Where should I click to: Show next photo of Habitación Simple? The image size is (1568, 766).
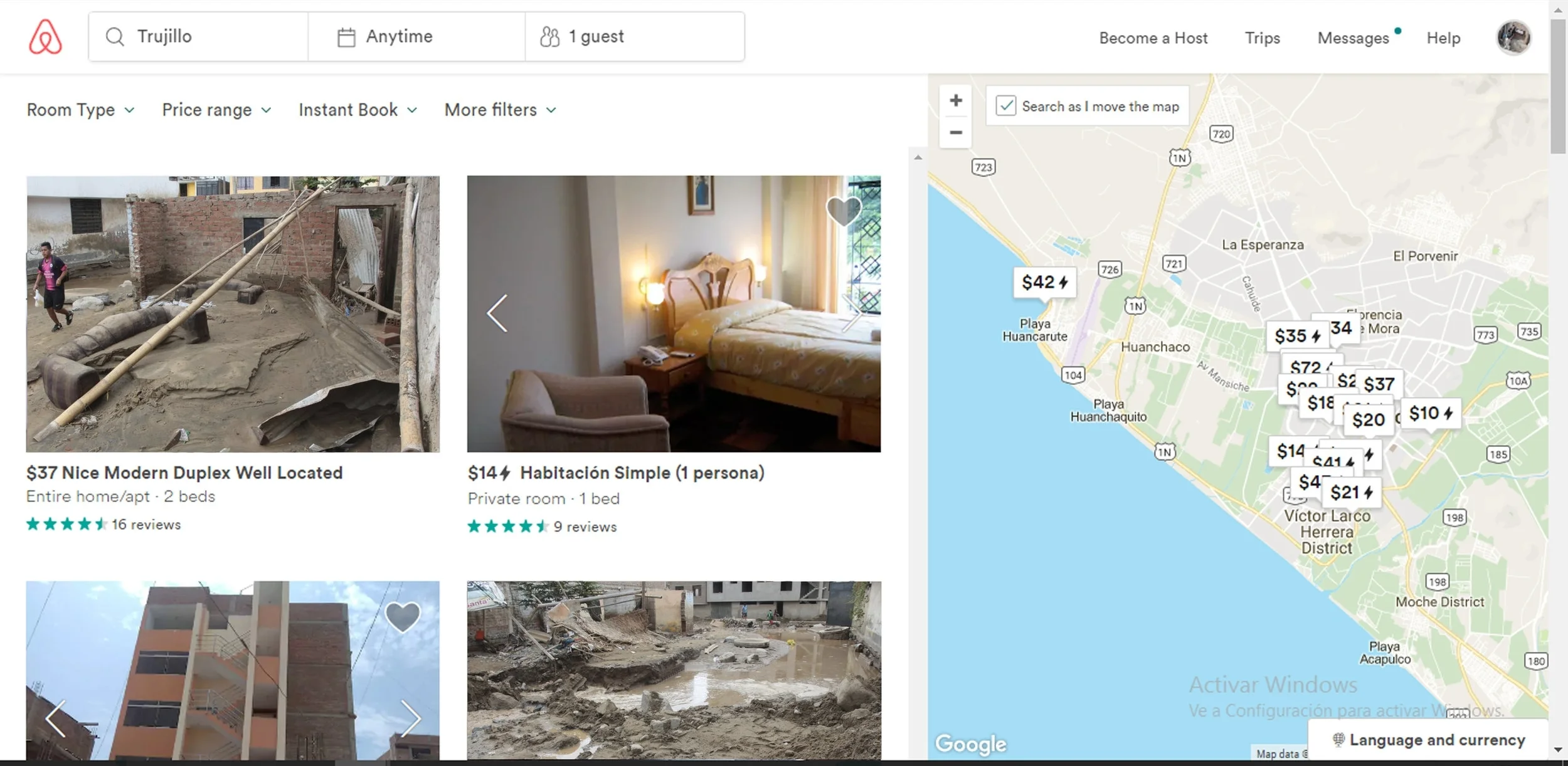click(851, 313)
